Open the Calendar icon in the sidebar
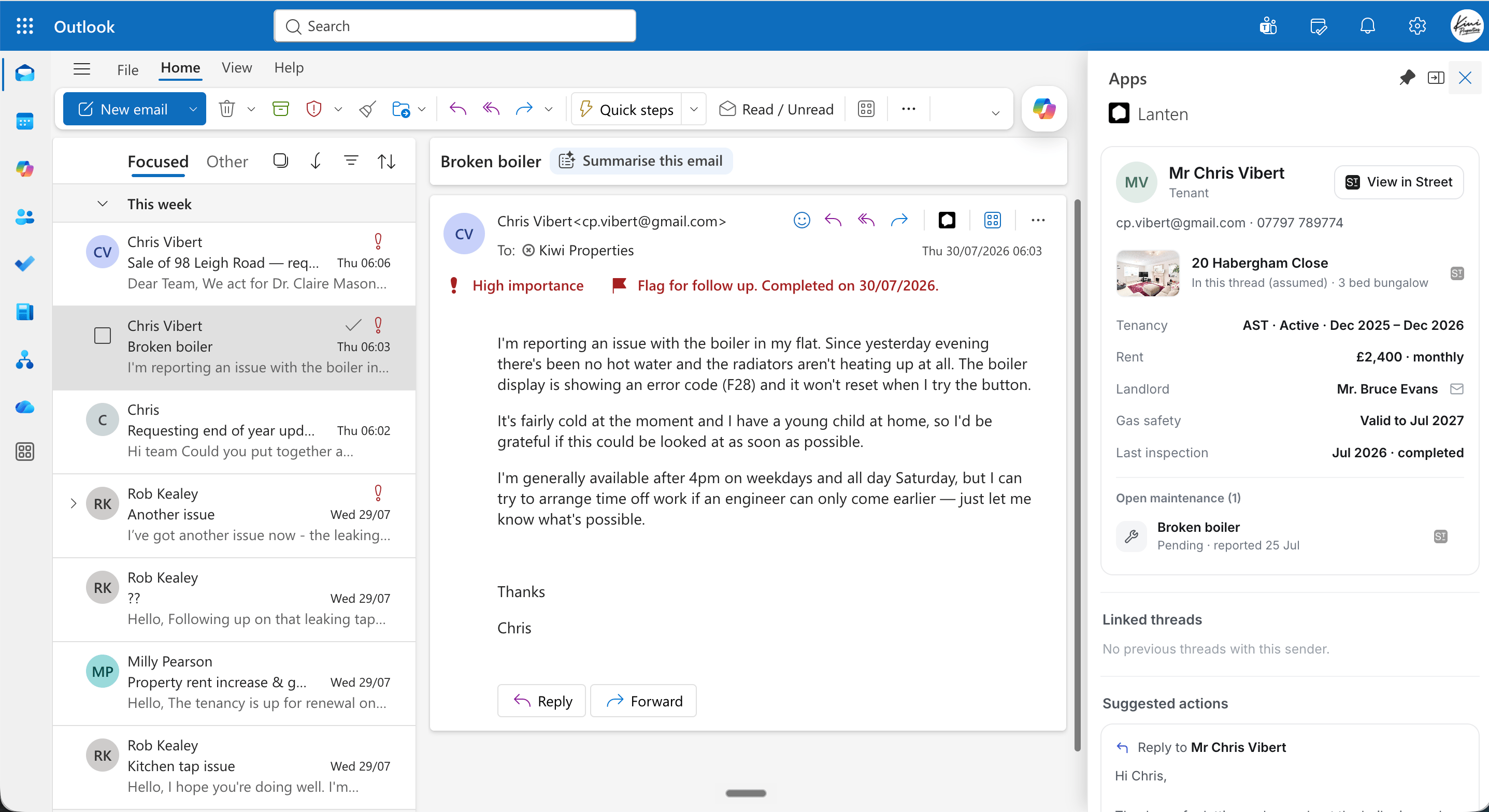 coord(25,121)
